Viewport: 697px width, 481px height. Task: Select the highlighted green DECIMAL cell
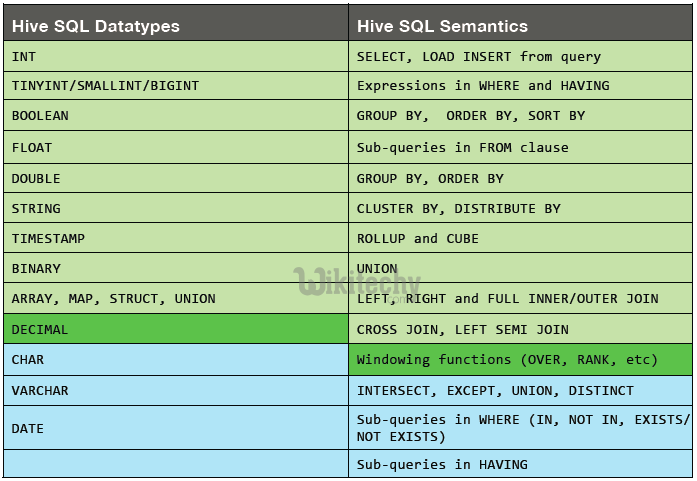175,329
